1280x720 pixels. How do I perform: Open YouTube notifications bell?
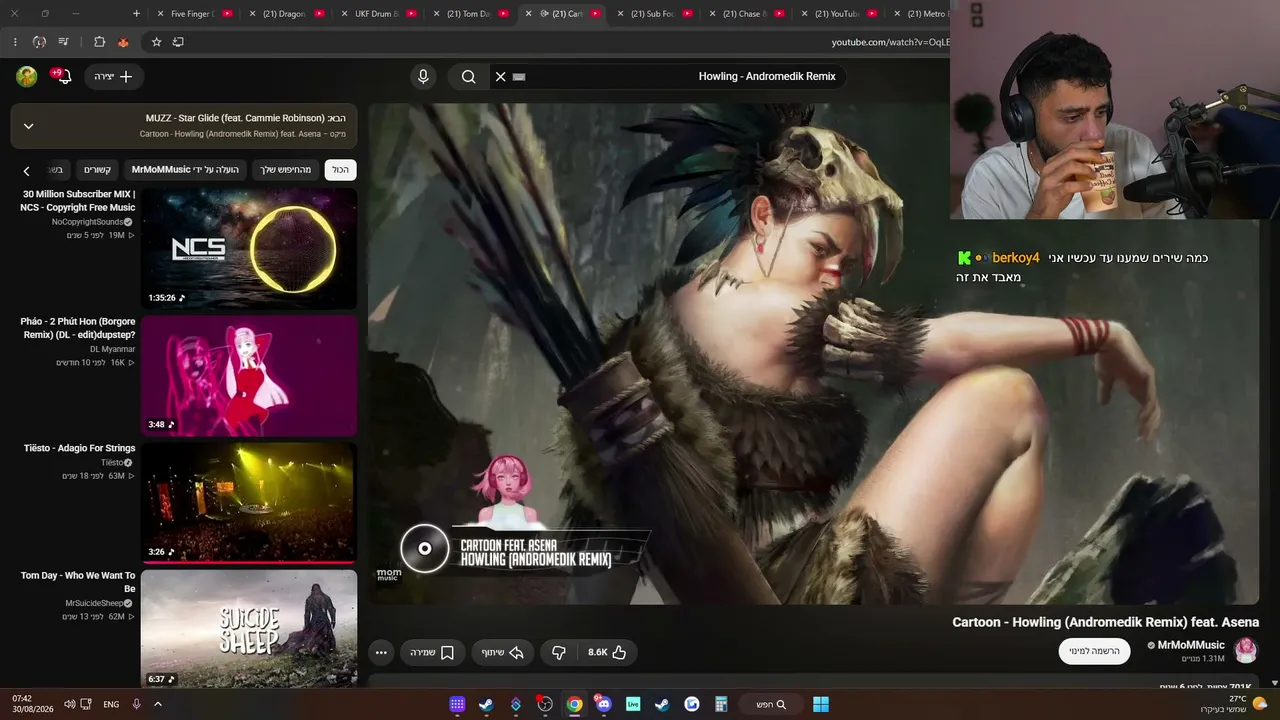pos(62,76)
